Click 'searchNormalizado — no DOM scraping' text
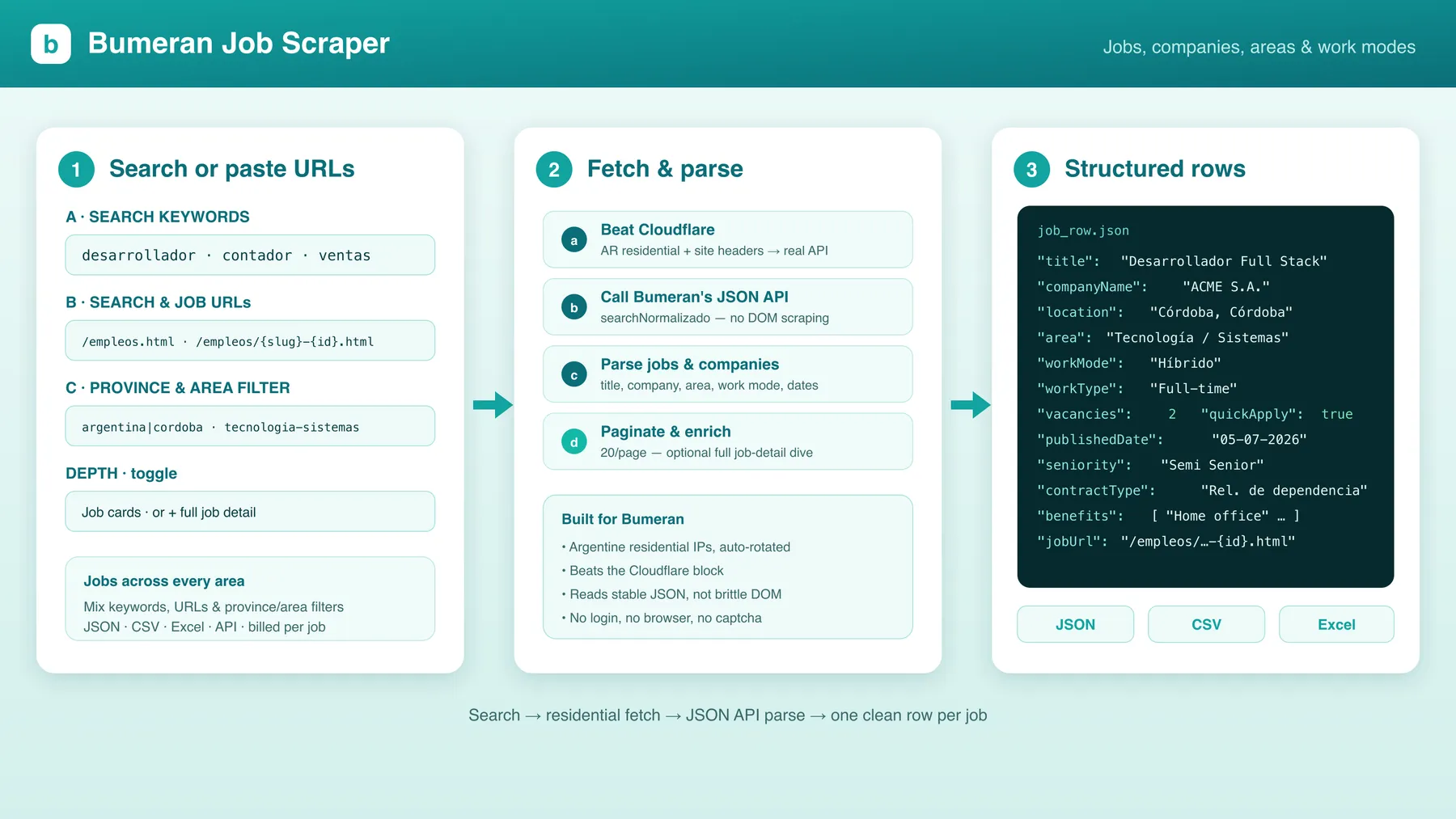This screenshot has height=819, width=1456. pos(714,318)
